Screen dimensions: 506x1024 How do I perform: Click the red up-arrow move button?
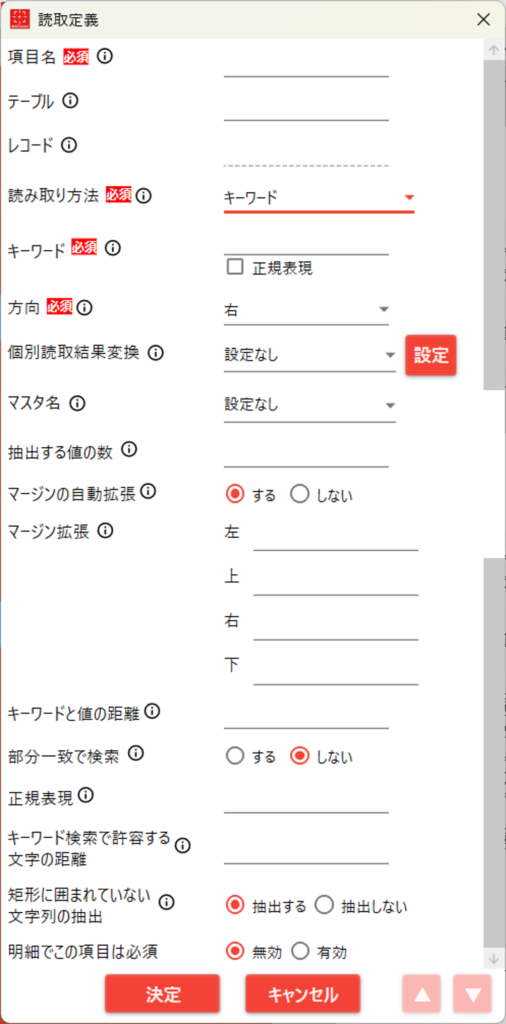[422, 993]
